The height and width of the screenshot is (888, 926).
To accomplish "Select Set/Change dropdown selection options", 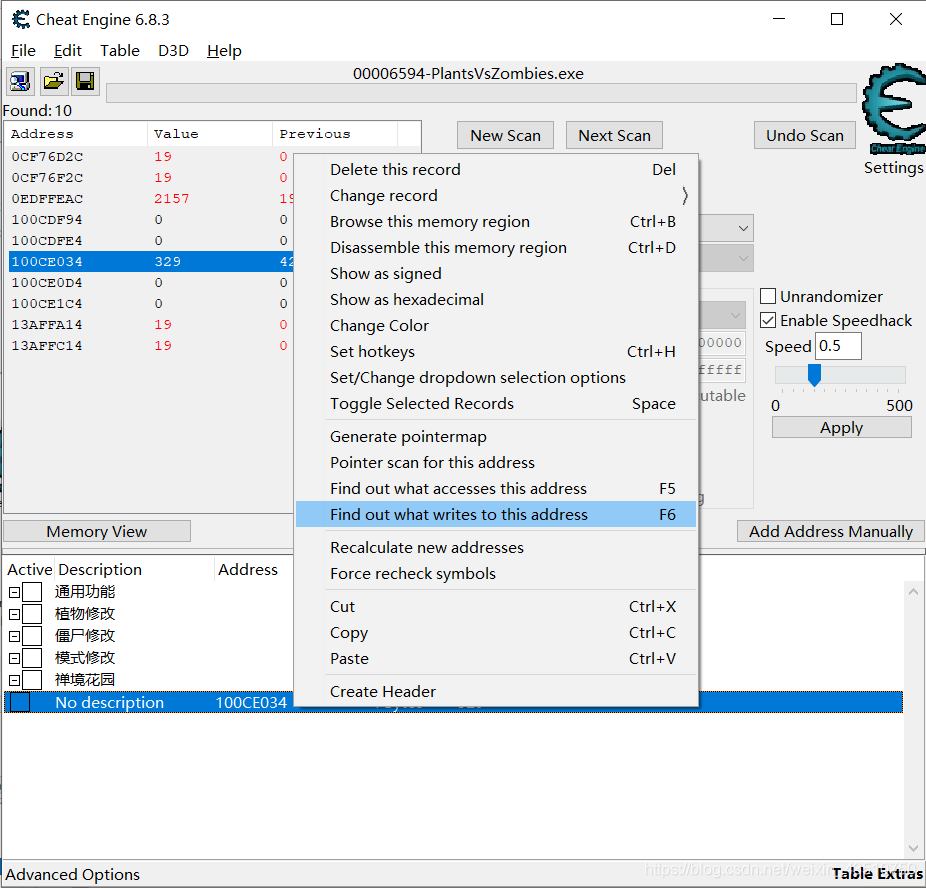I will [x=496, y=377].
